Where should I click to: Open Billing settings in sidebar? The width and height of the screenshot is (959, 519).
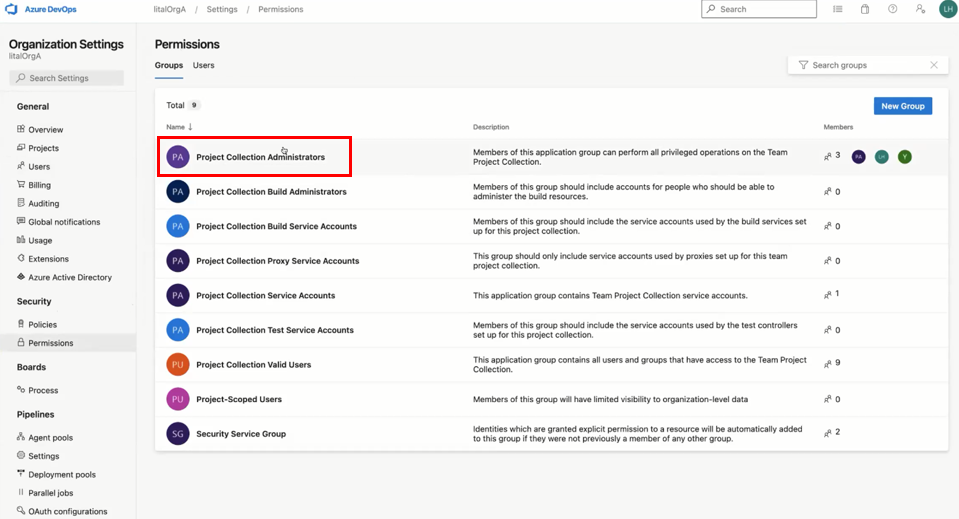click(x=39, y=185)
